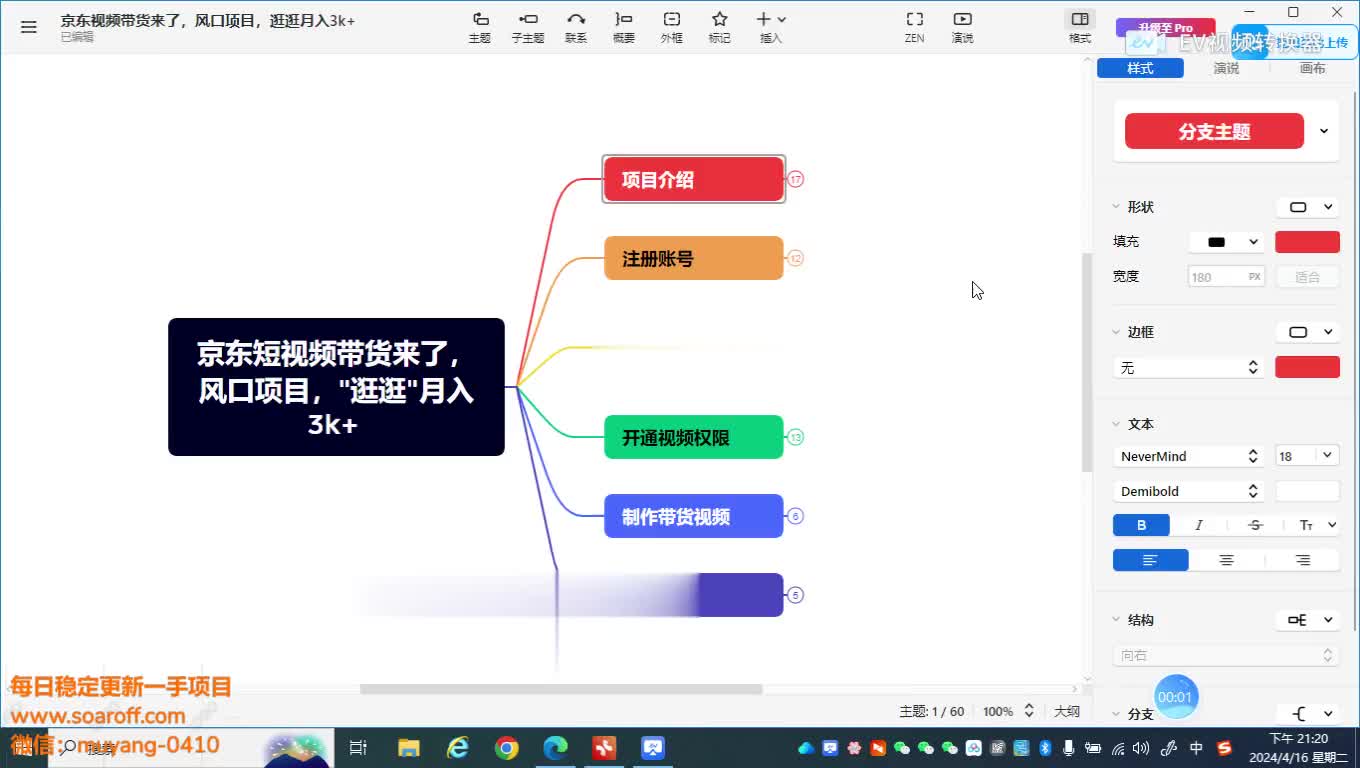Click the 分支主题 style preview button
Image resolution: width=1360 pixels, height=768 pixels.
click(x=1214, y=131)
